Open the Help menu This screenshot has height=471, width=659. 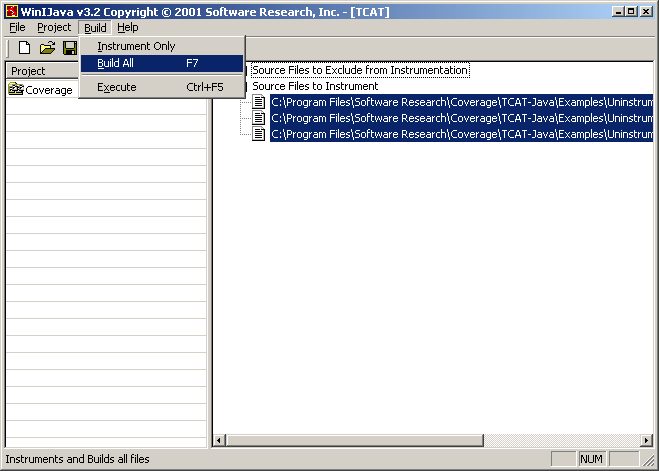[128, 27]
